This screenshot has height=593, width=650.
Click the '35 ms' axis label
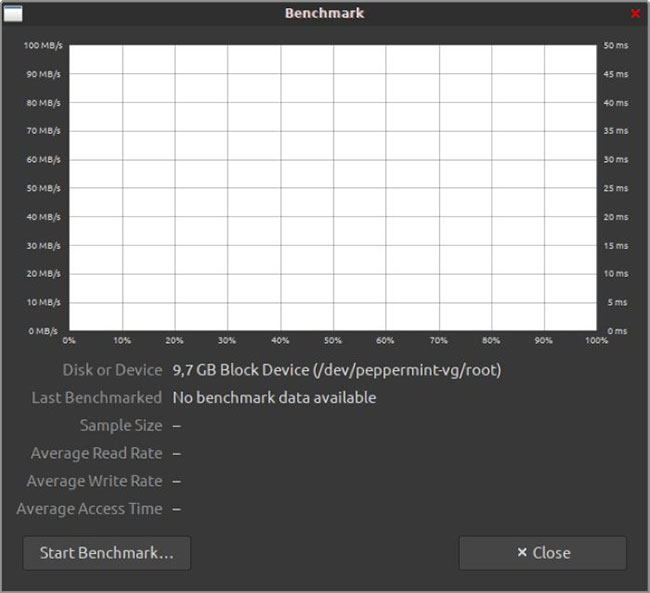pos(616,131)
